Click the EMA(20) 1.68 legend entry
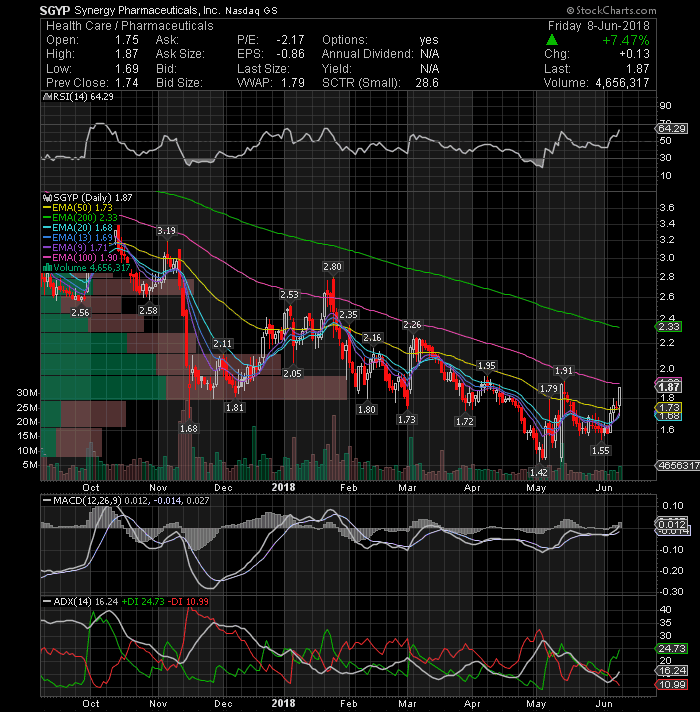Screen dimensions: 700x712 (x=78, y=227)
